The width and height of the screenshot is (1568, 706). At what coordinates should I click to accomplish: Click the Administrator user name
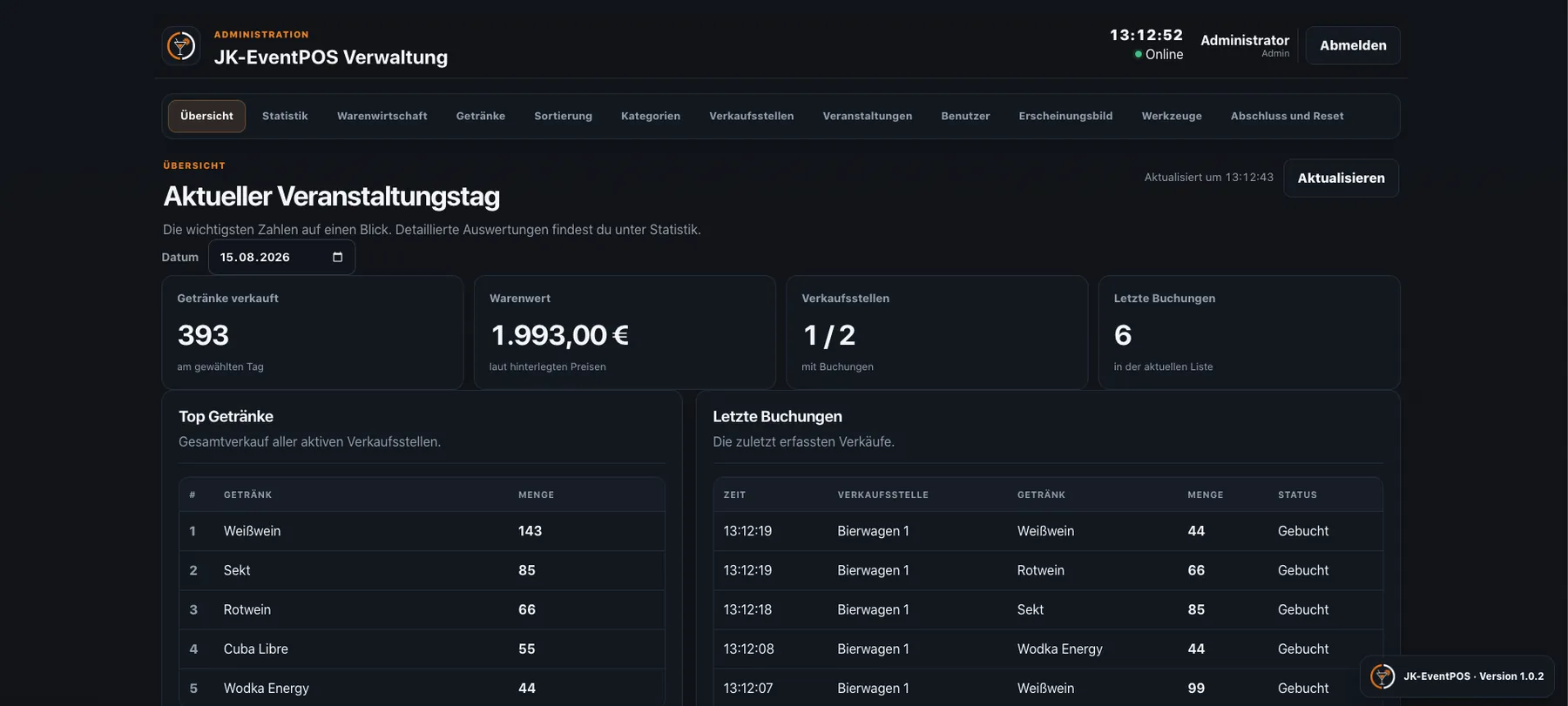[x=1245, y=40]
